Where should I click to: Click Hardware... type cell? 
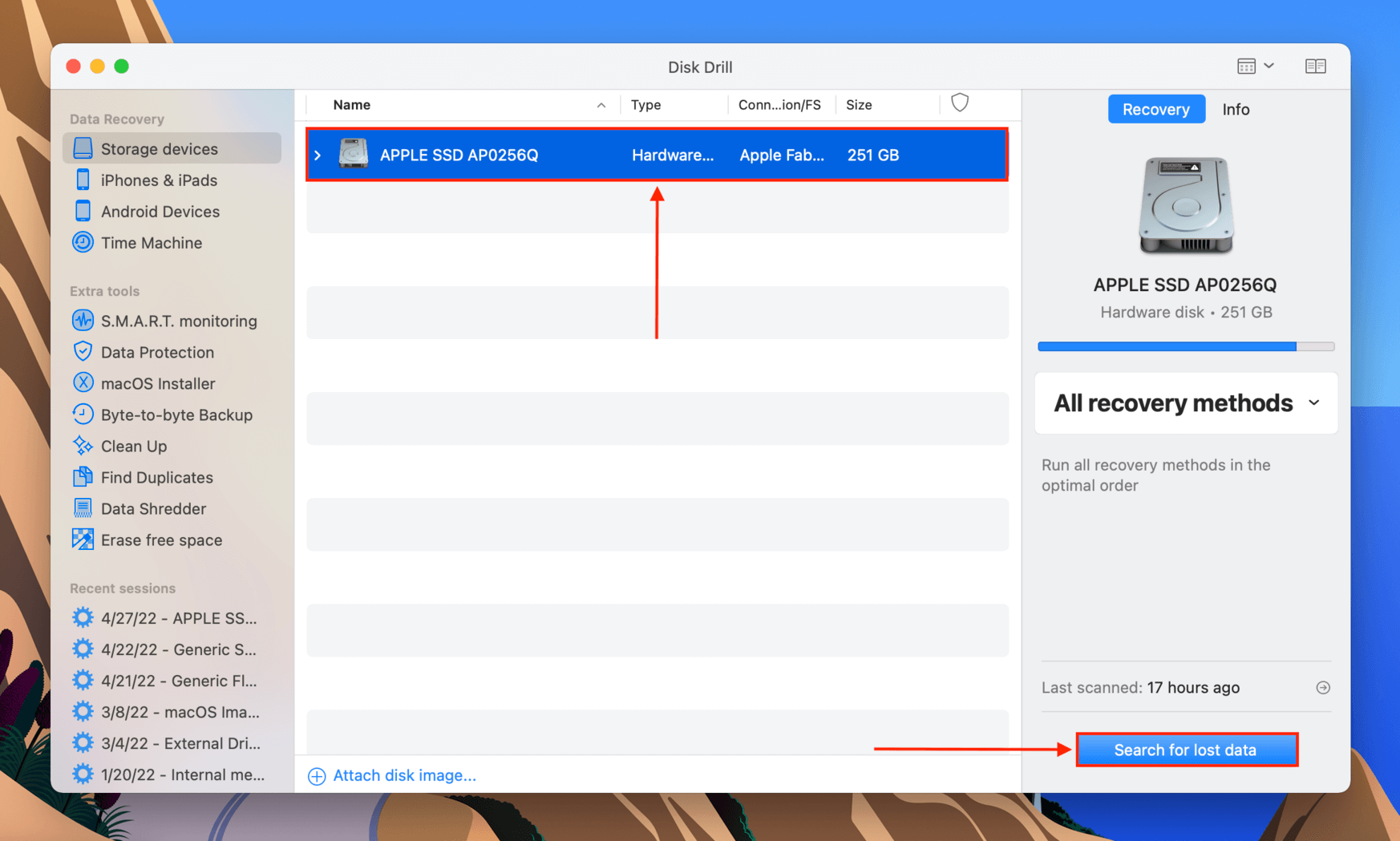click(x=673, y=156)
